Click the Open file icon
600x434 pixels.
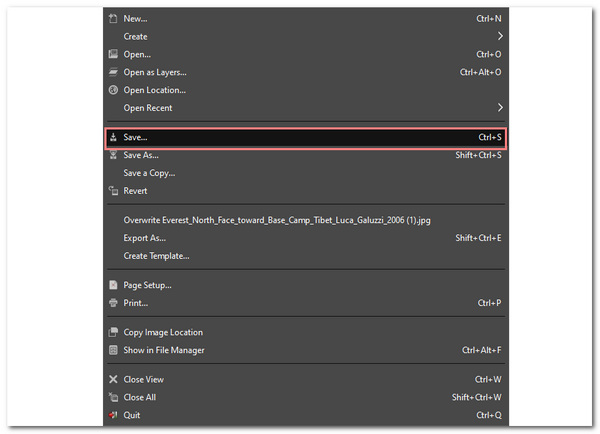[113, 54]
